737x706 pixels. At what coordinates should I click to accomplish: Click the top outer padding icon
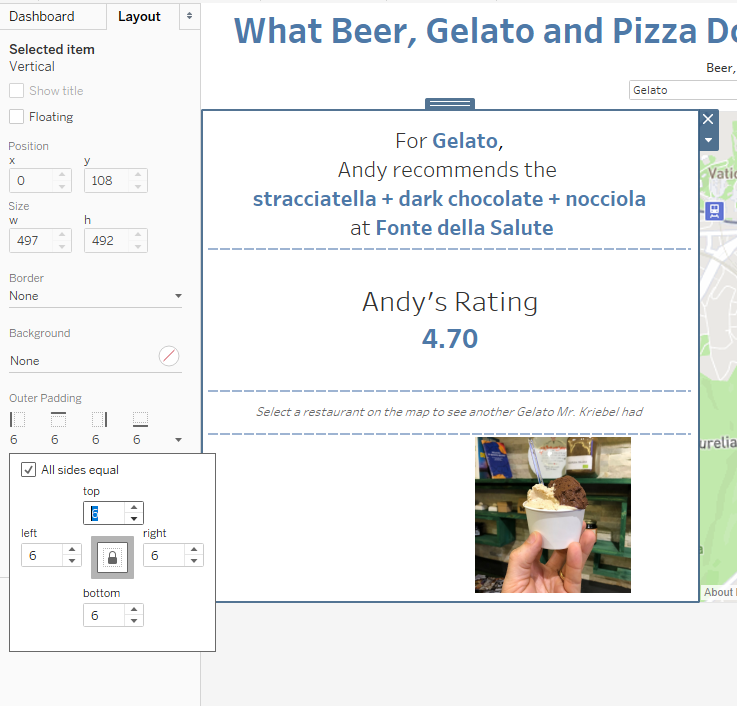tap(58, 419)
